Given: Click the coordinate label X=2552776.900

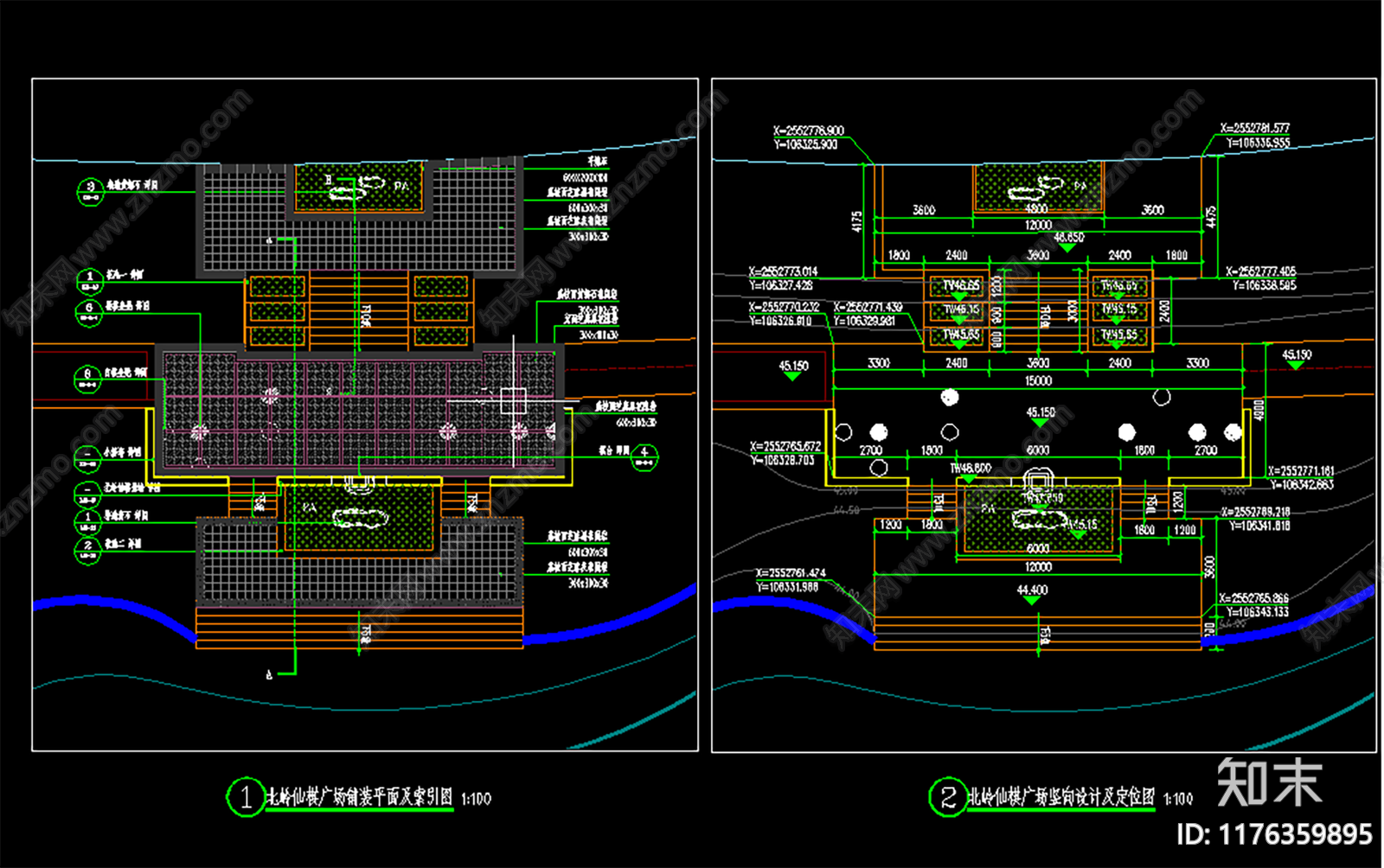Looking at the screenshot, I should (809, 131).
